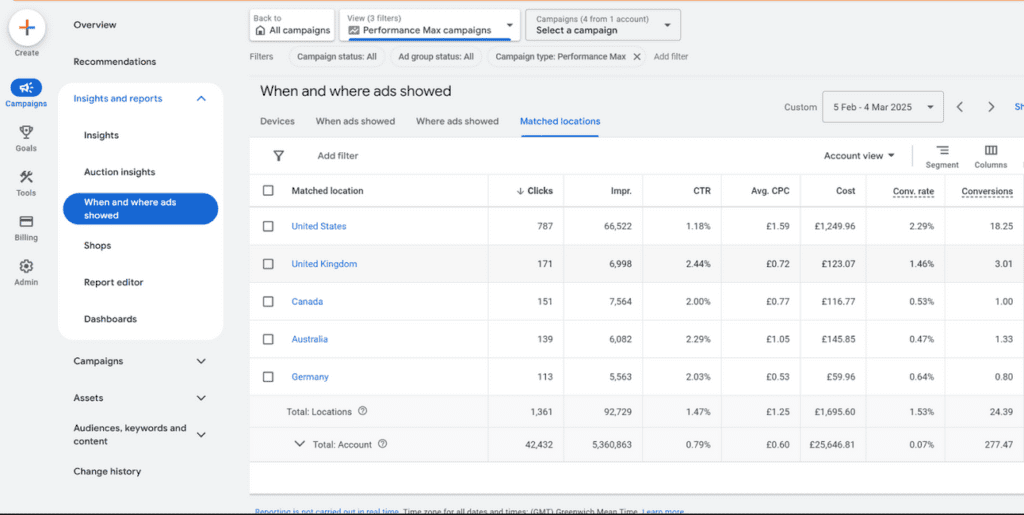Check the United States row checkbox
The height and width of the screenshot is (515, 1024).
pos(268,226)
